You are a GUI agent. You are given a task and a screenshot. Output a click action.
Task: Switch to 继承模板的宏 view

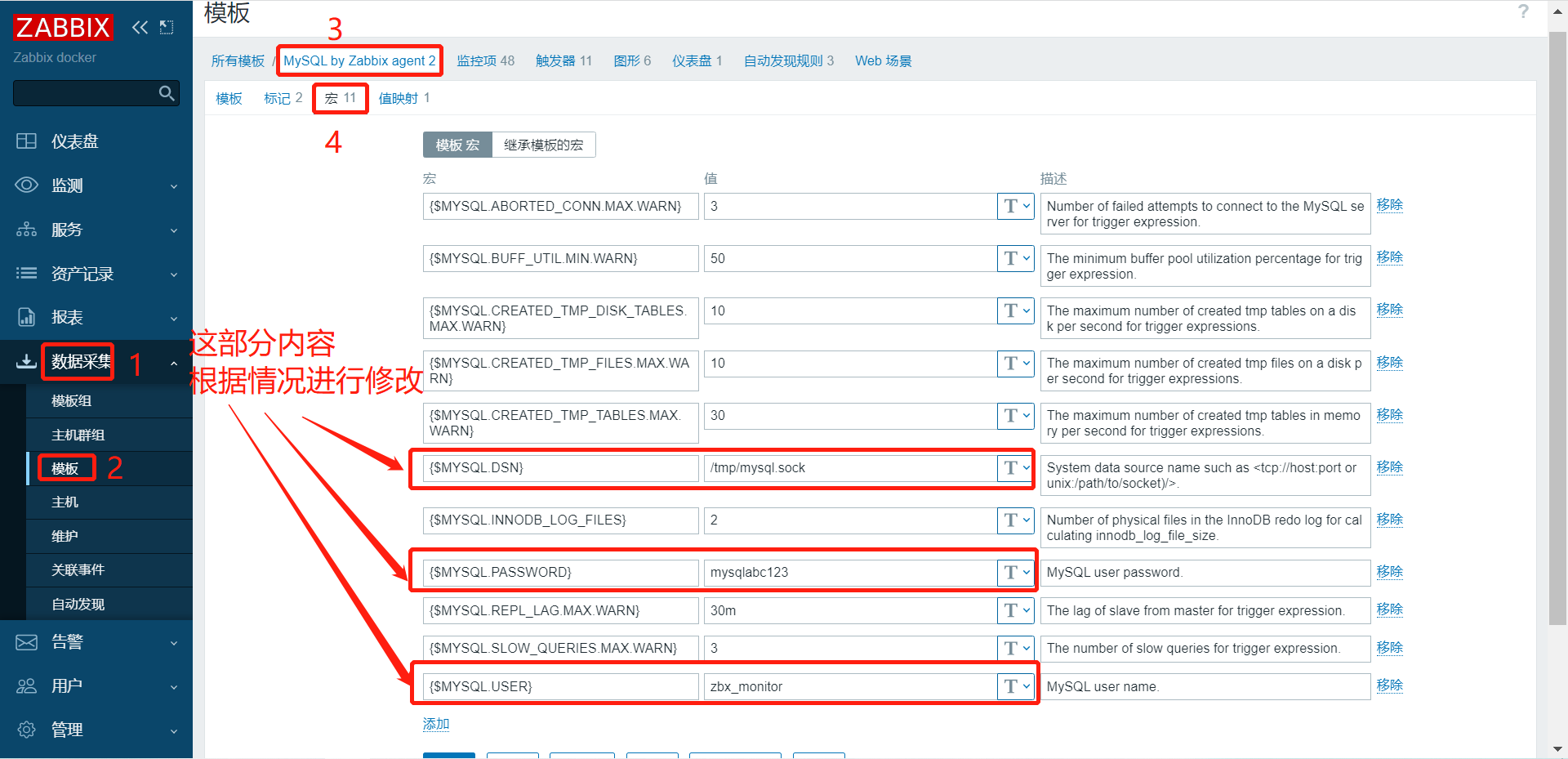point(544,145)
